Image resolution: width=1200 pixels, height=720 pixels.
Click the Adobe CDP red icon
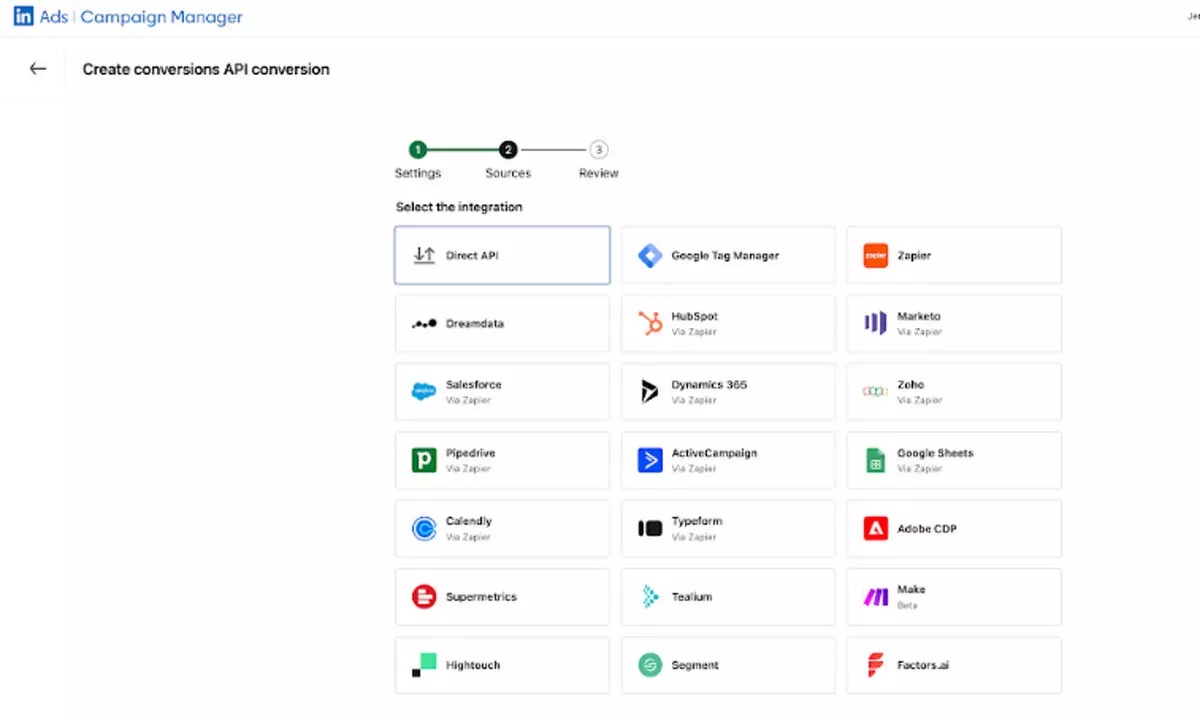(x=875, y=528)
